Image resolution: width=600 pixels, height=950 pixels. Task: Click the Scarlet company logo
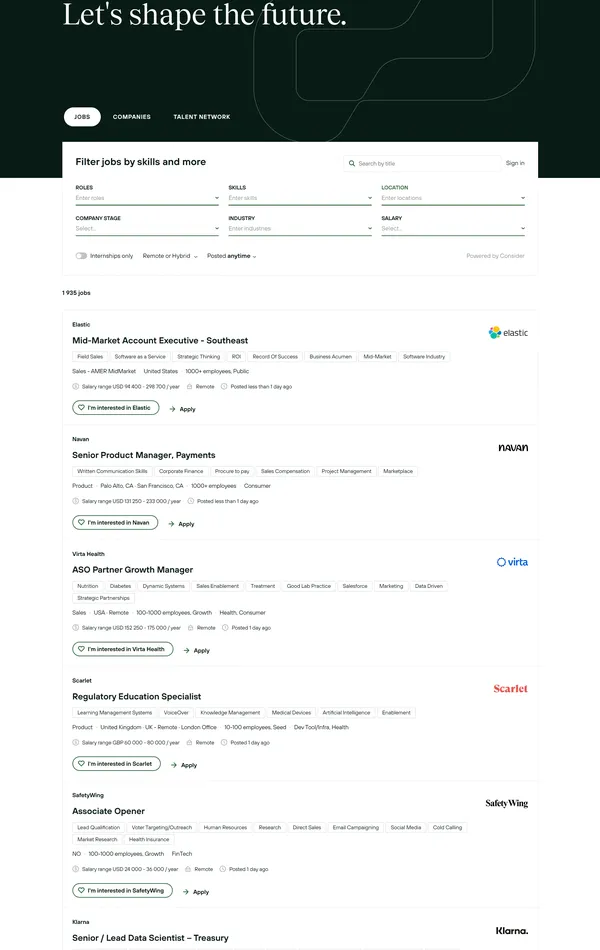pos(510,689)
